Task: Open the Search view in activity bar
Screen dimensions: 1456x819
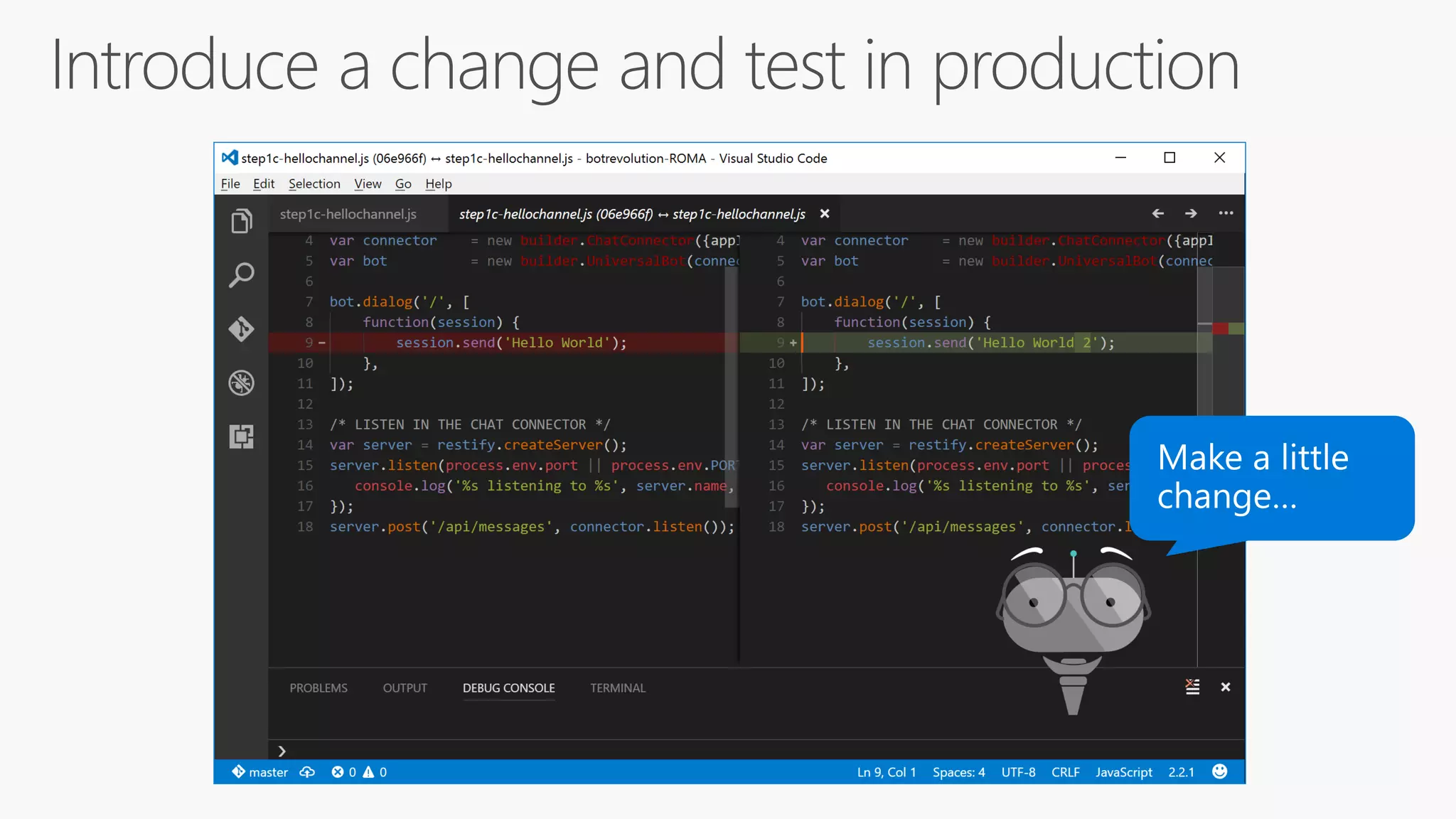Action: tap(242, 275)
